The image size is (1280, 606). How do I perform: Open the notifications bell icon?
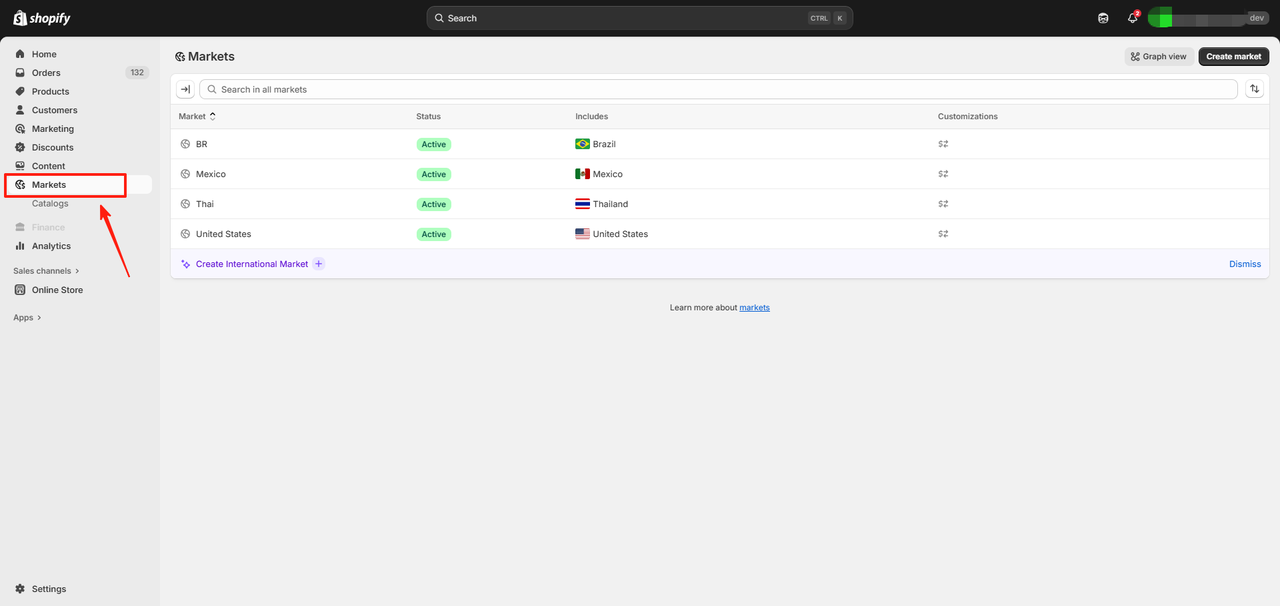tap(1132, 18)
